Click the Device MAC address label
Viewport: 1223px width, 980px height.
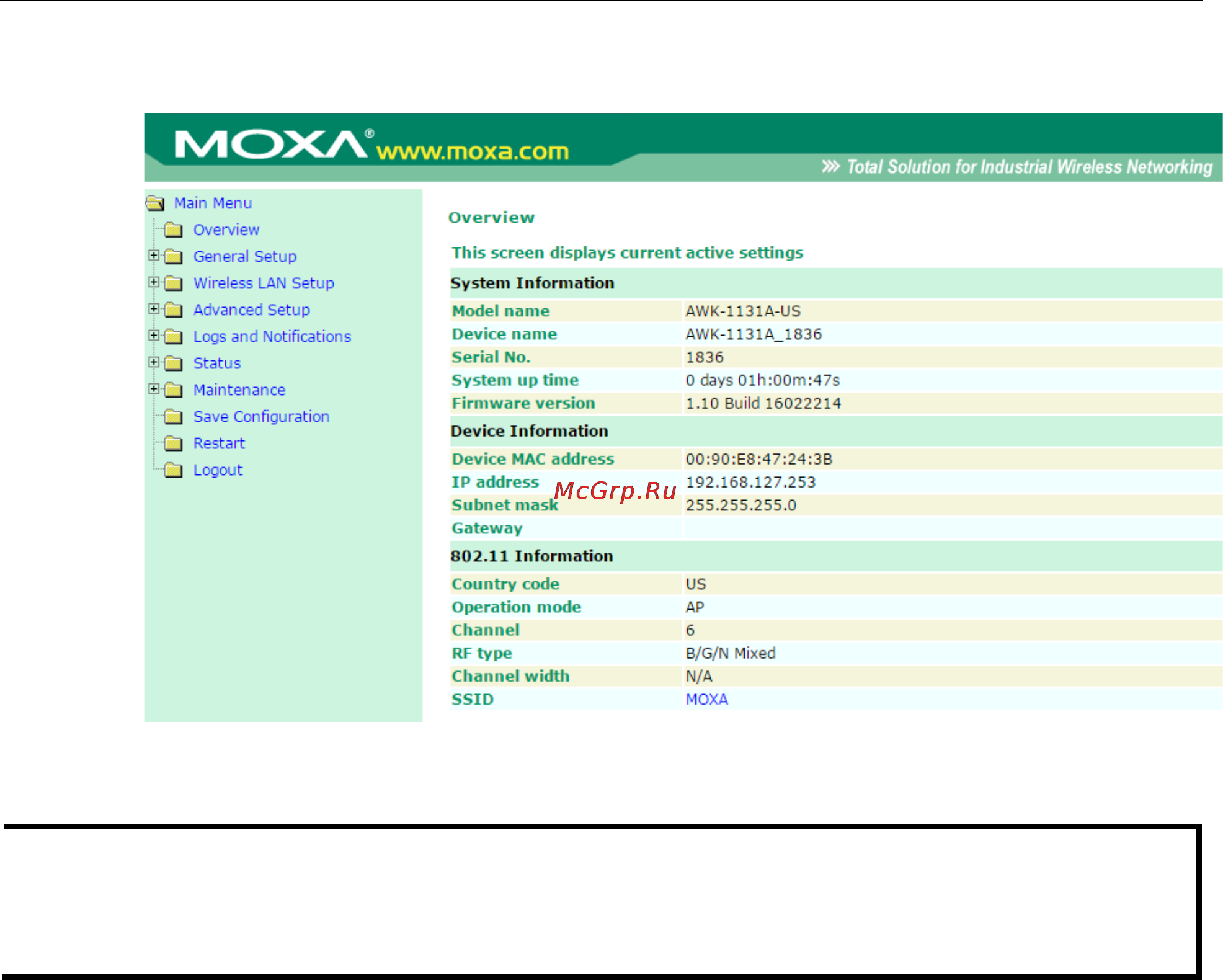(x=533, y=459)
